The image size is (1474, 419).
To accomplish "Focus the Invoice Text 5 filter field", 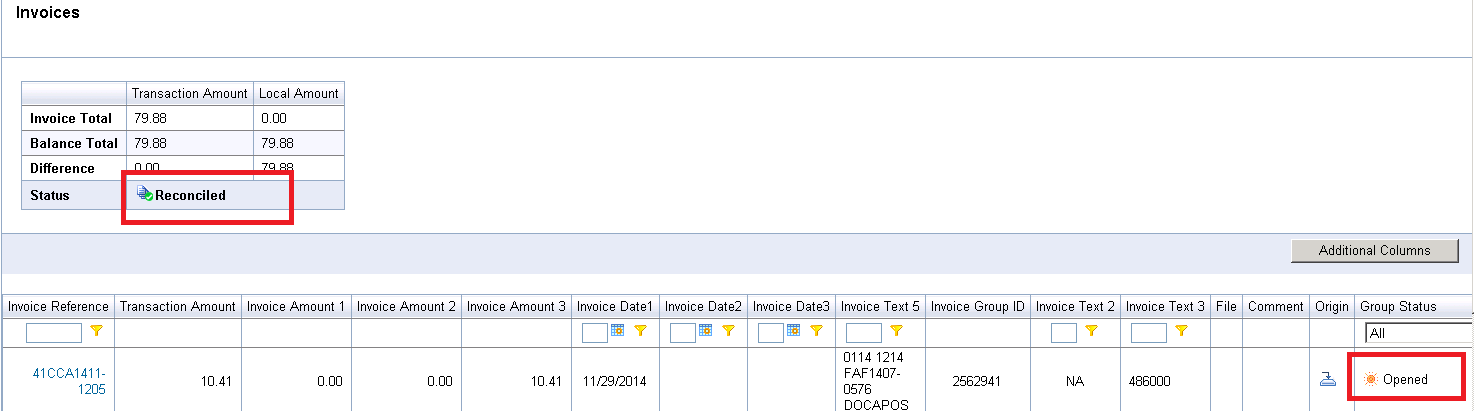I will point(864,333).
